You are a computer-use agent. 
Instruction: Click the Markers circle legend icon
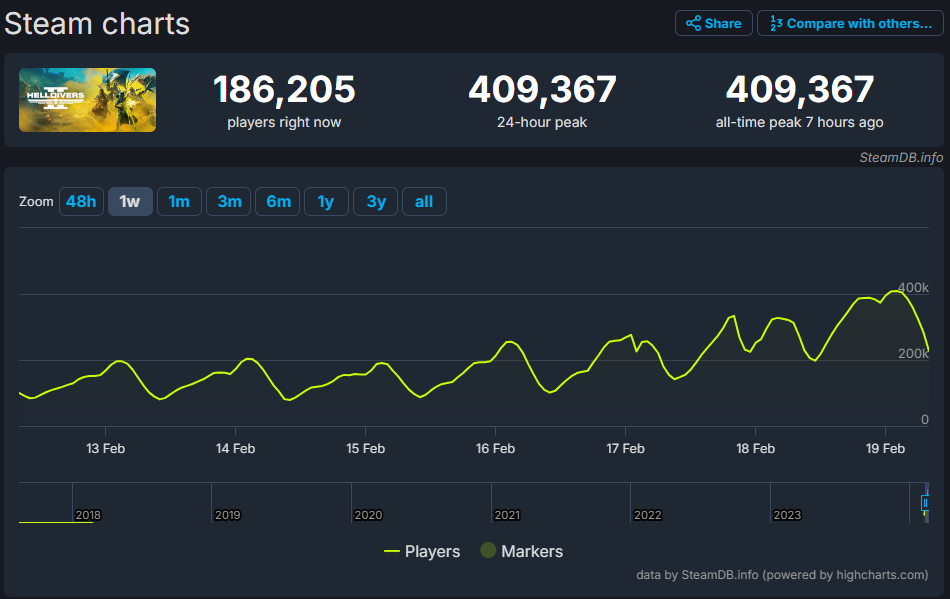488,551
